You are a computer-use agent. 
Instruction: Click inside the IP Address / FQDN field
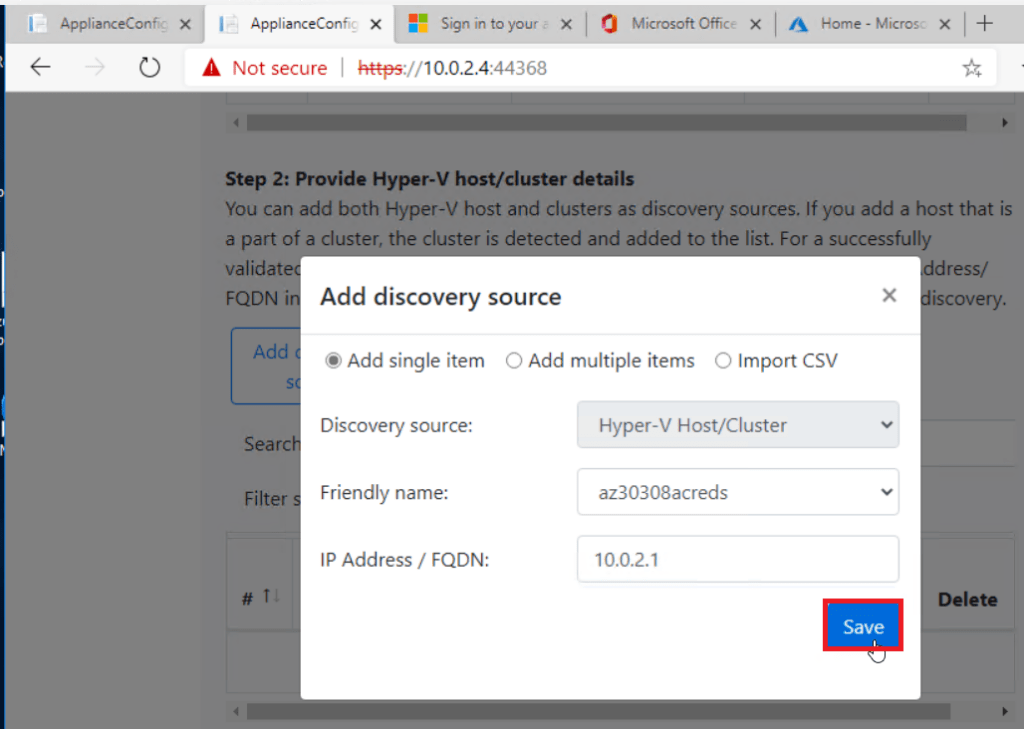pyautogui.click(x=737, y=559)
